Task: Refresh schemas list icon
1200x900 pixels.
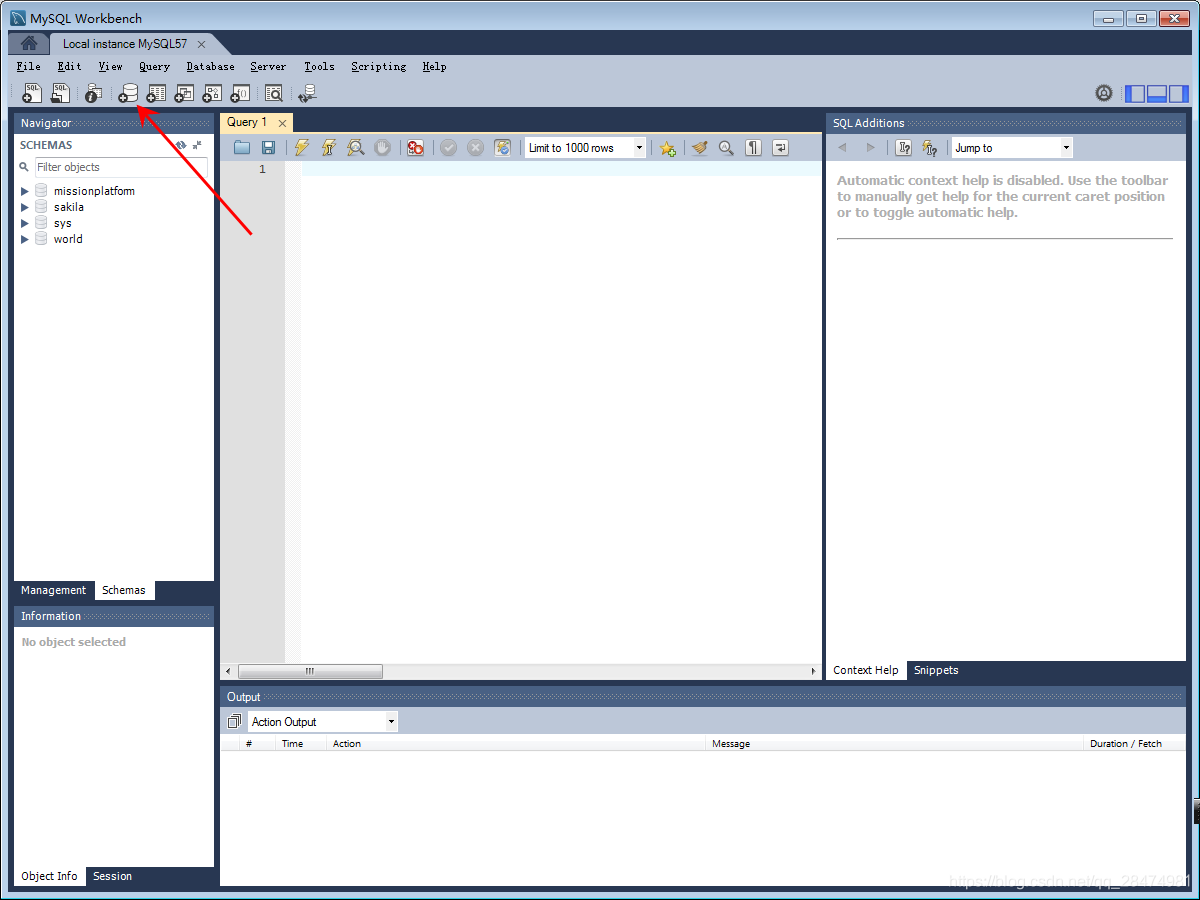Action: [x=181, y=145]
